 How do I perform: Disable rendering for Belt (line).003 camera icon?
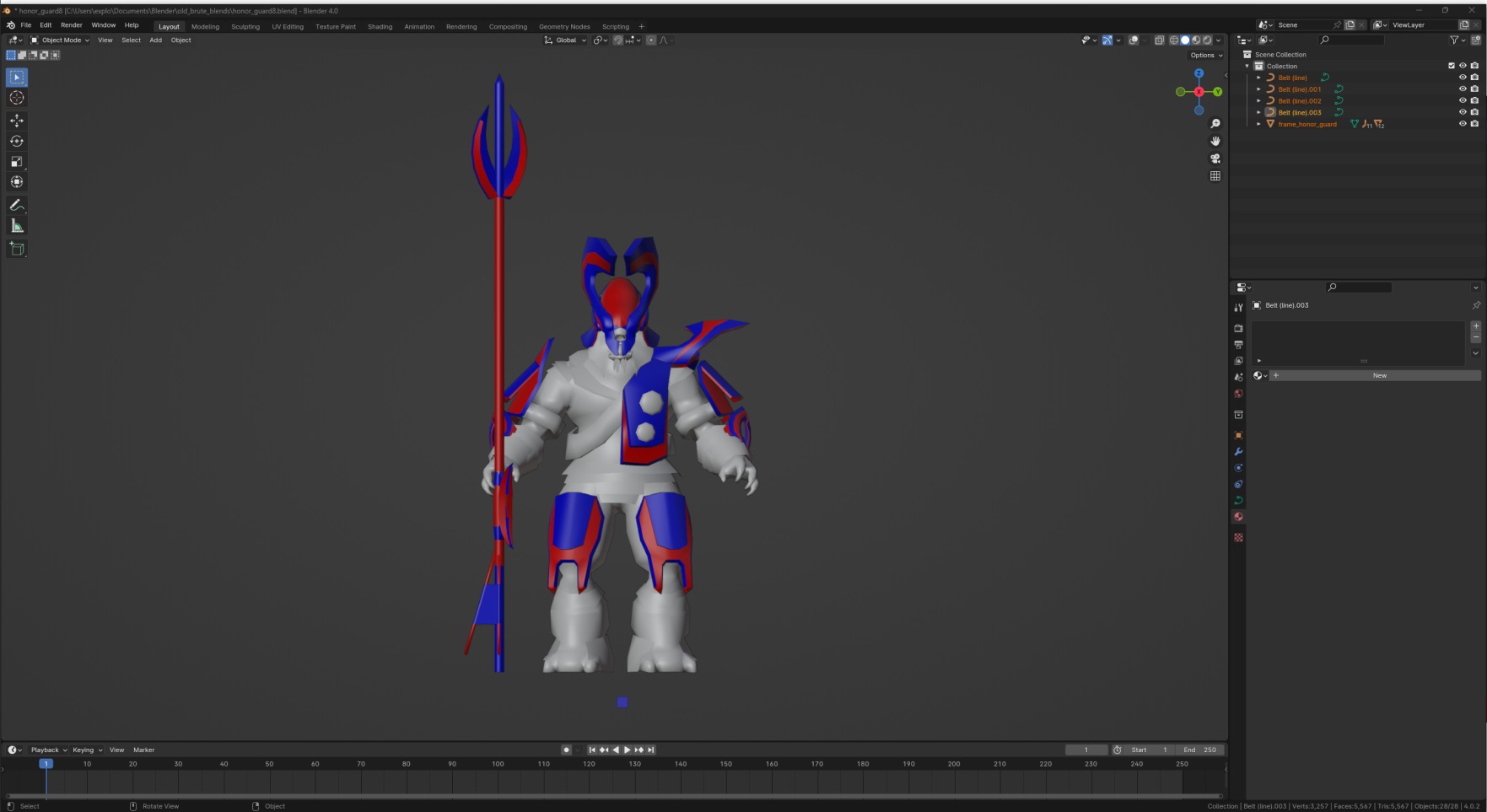coord(1474,112)
